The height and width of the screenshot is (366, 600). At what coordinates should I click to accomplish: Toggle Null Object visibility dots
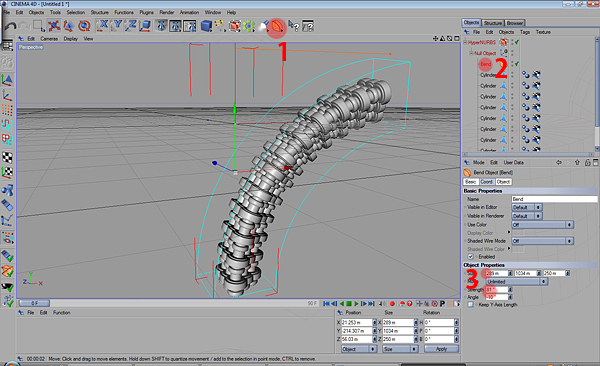513,53
